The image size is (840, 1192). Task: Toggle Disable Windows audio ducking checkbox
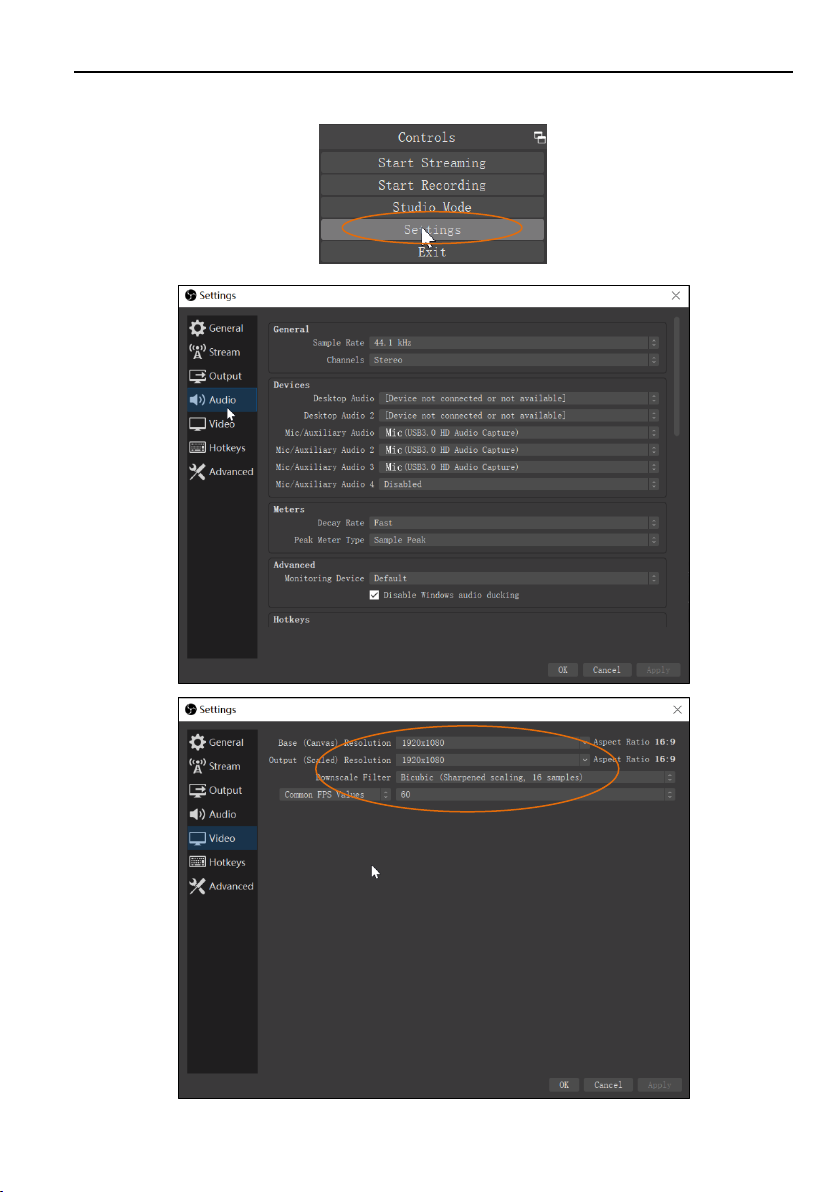pos(374,595)
